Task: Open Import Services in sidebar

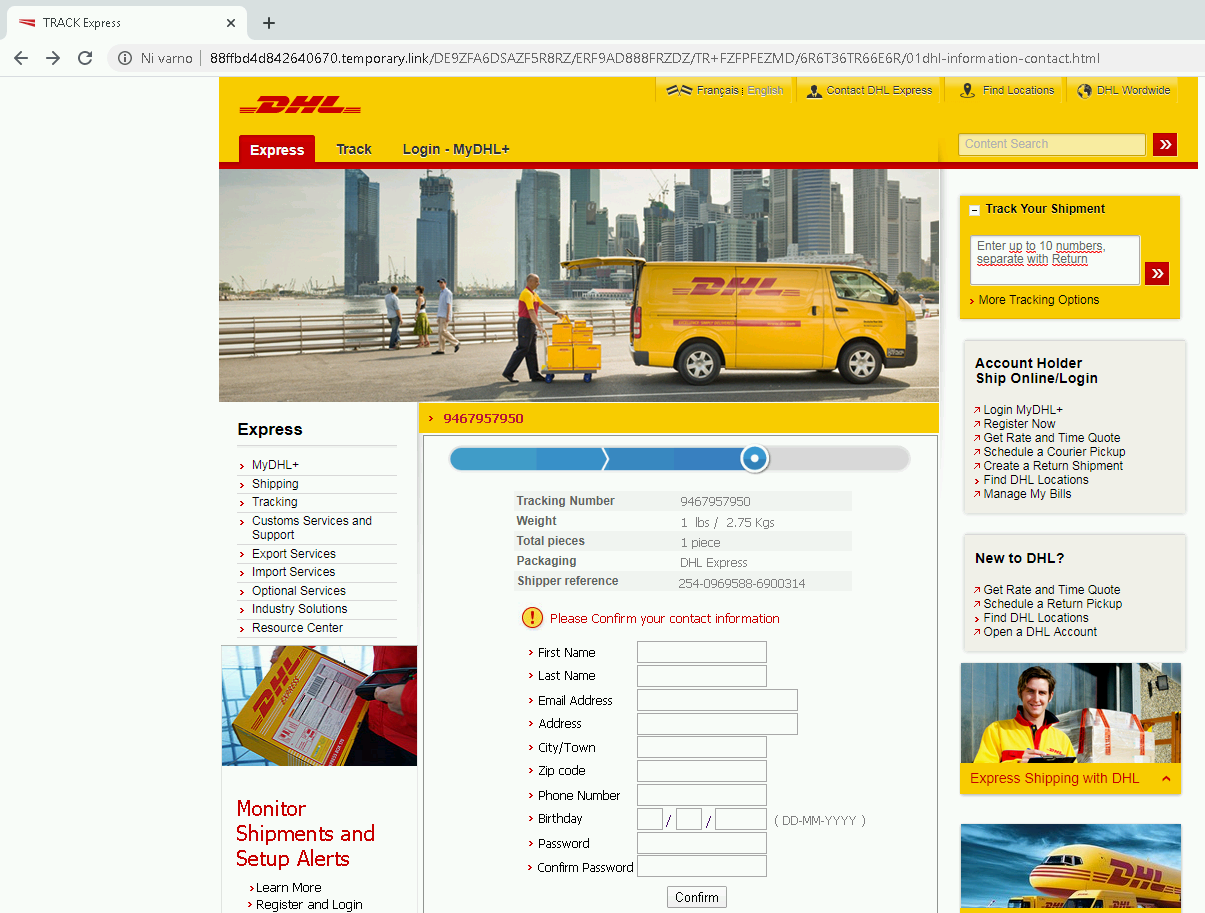Action: click(x=293, y=572)
